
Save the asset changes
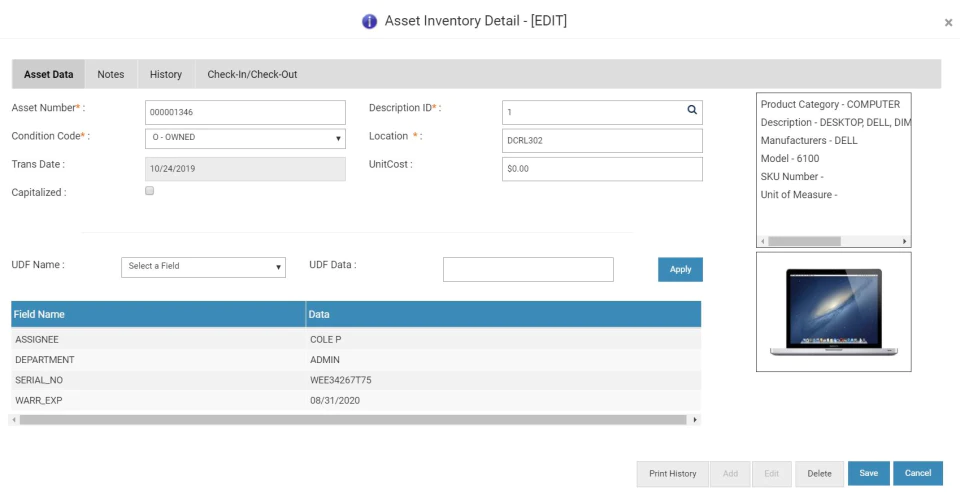868,473
